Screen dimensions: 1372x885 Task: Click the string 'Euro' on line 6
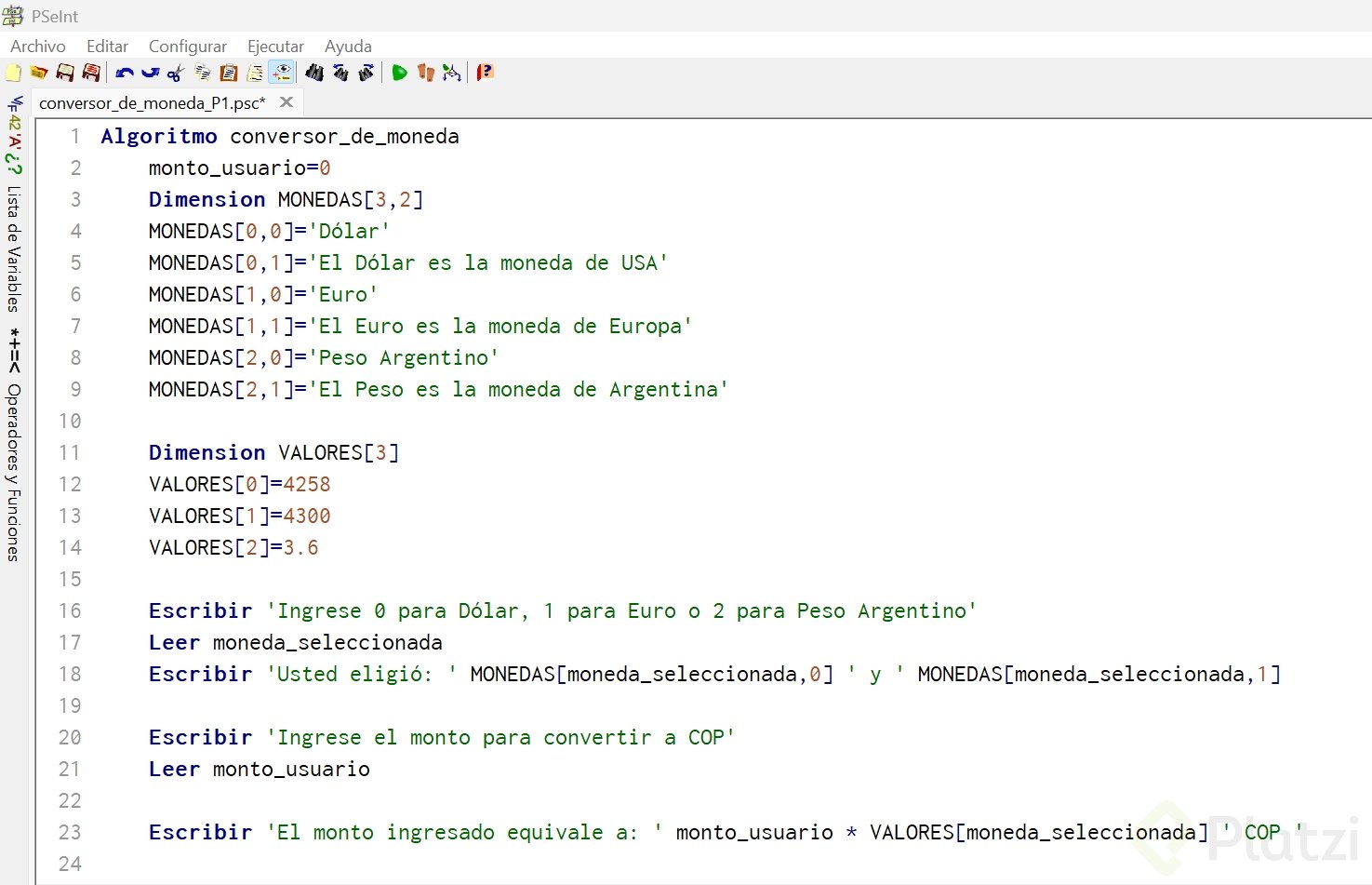tap(342, 295)
